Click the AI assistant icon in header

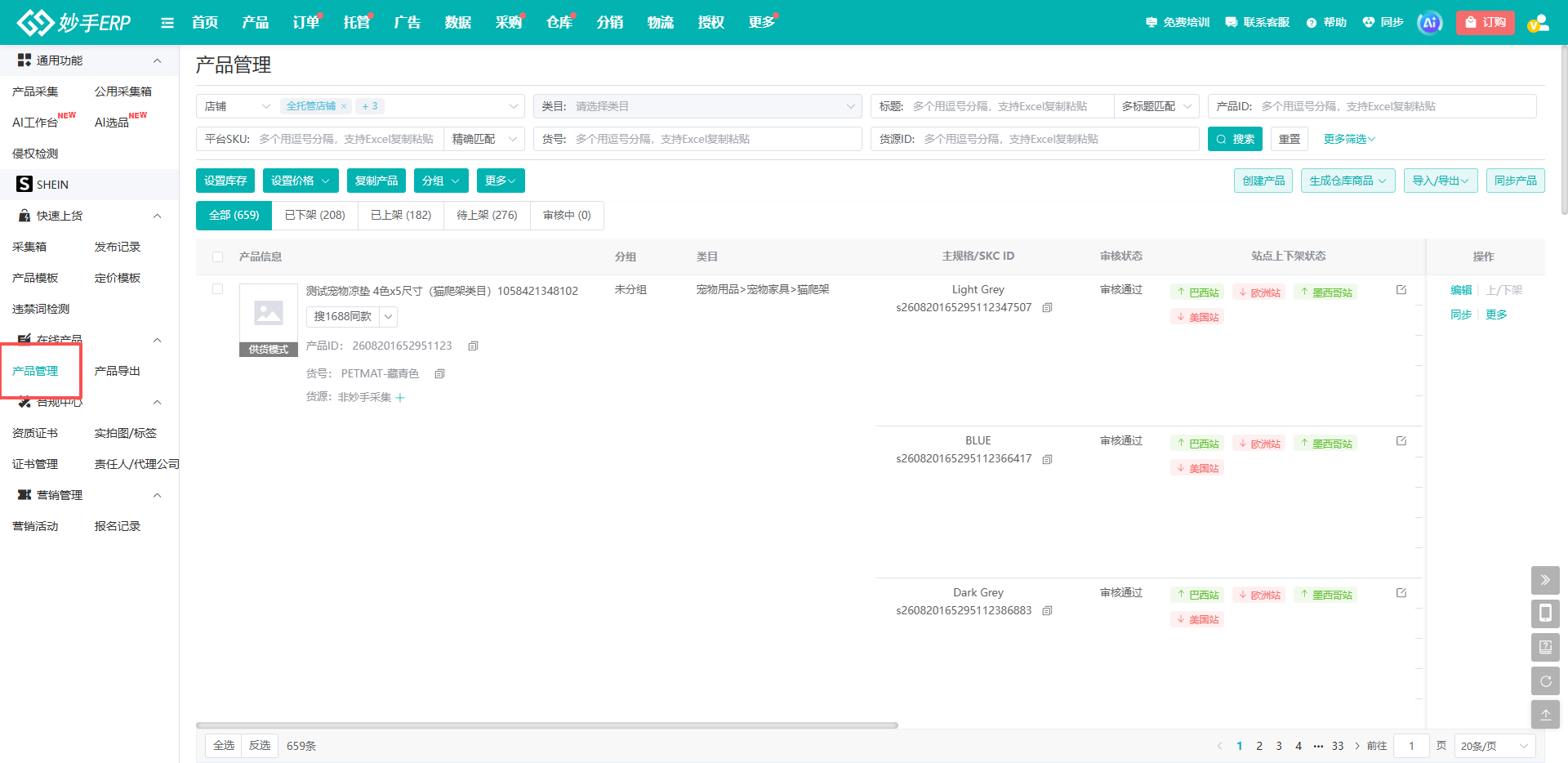pyautogui.click(x=1429, y=23)
